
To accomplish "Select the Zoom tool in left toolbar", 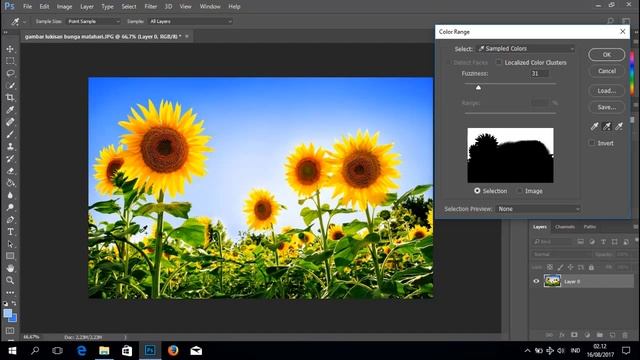I will [10, 280].
